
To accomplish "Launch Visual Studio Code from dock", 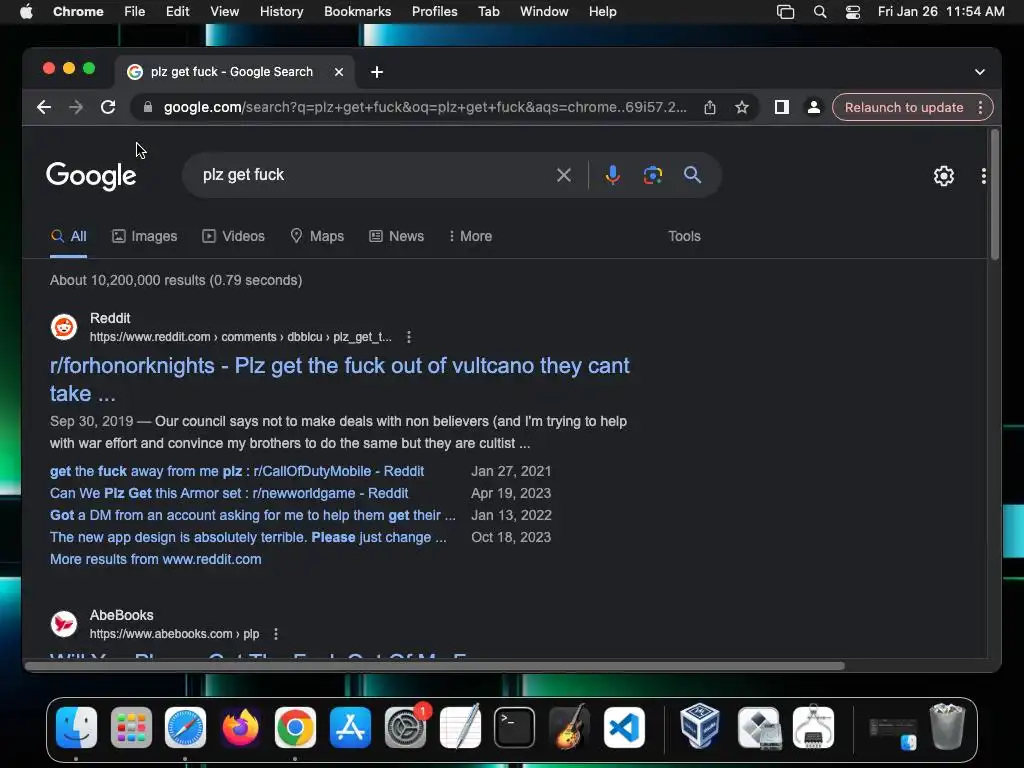I will [624, 728].
